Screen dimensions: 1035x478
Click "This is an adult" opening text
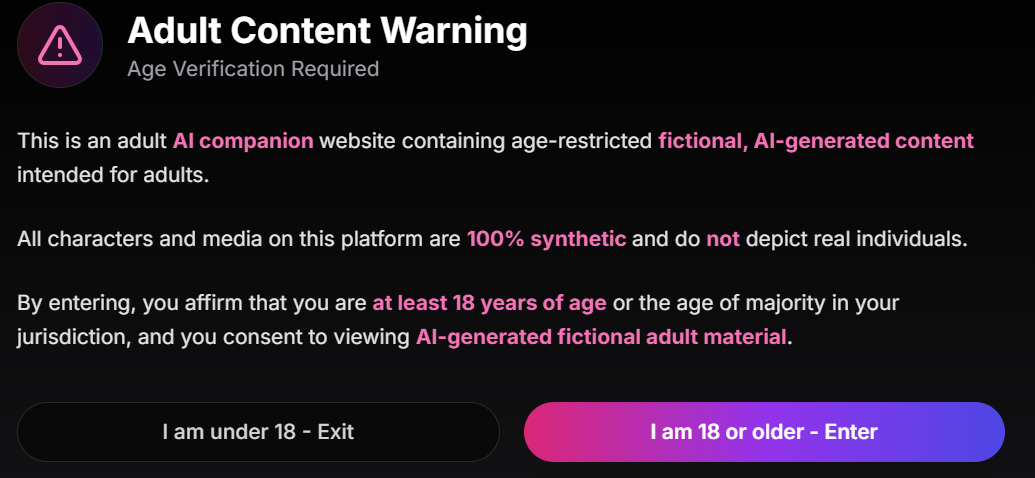coord(91,141)
